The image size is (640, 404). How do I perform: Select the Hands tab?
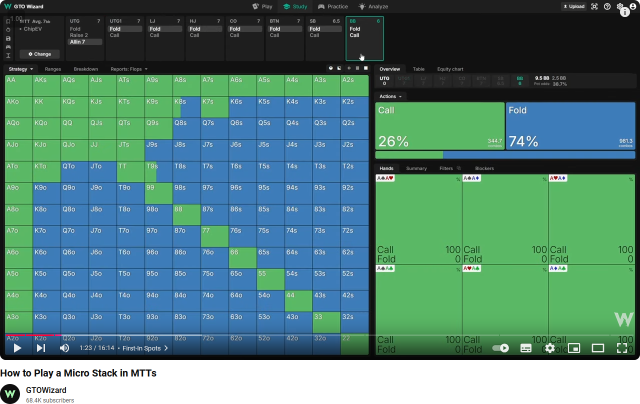(386, 168)
